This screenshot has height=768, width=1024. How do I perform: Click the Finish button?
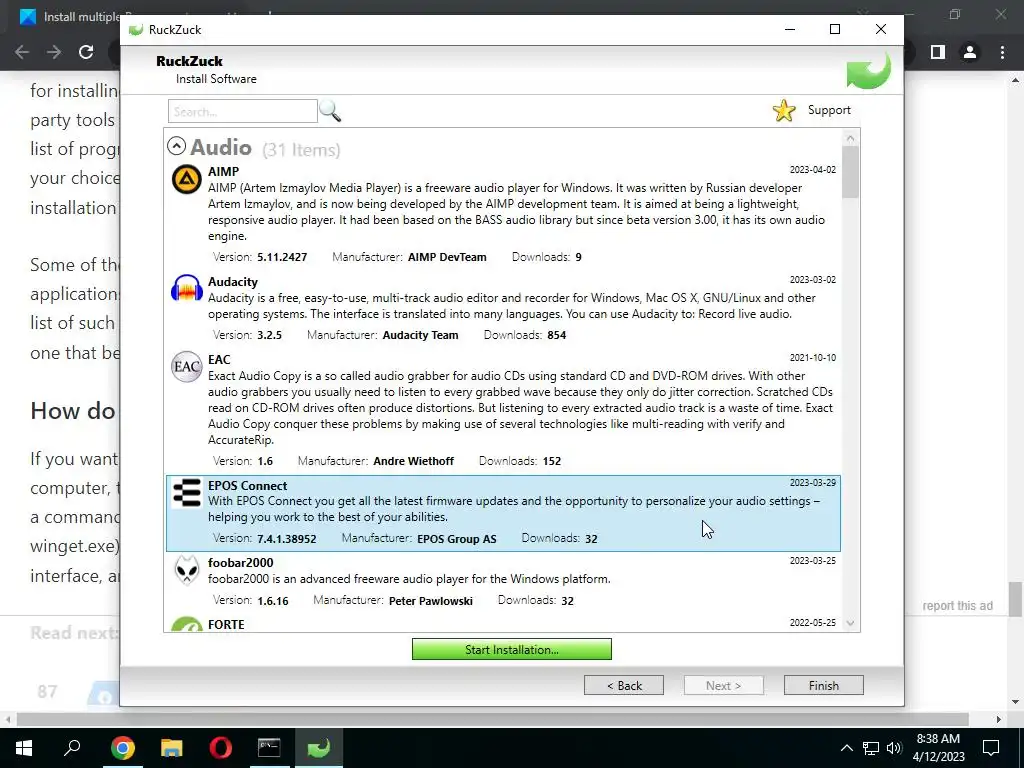[824, 685]
